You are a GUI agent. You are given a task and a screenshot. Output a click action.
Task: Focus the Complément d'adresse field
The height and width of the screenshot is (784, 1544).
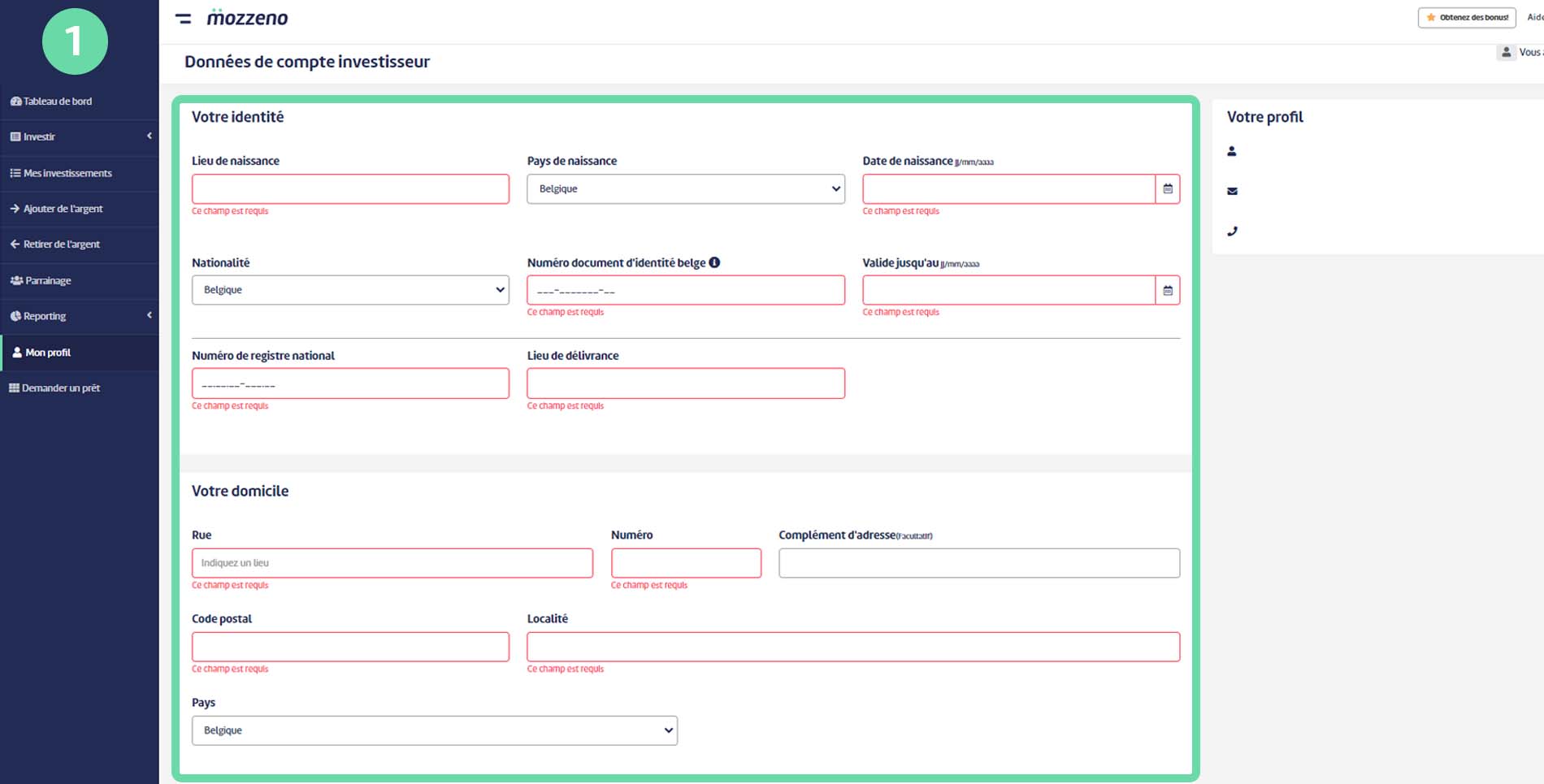pos(979,563)
